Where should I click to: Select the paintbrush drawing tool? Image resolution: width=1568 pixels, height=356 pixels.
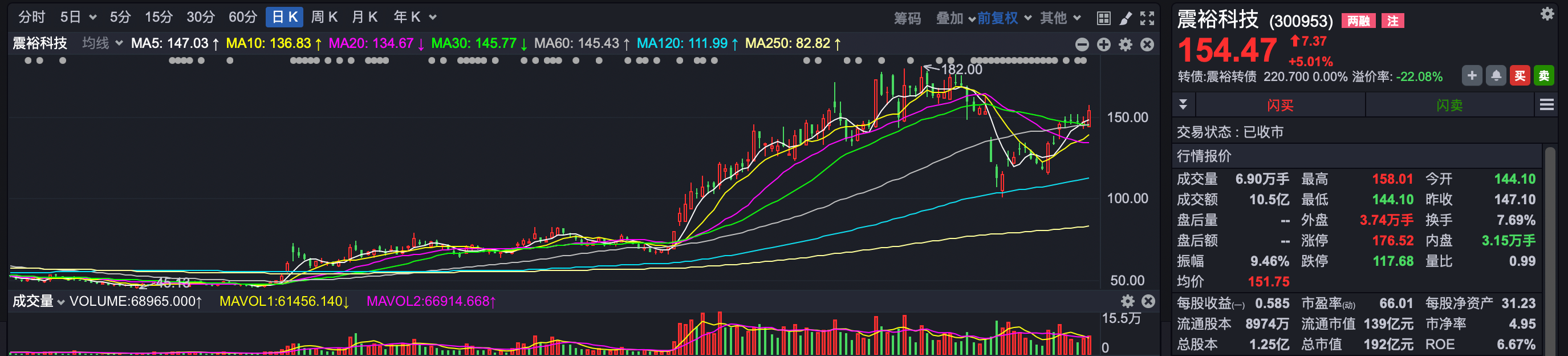(1126, 18)
